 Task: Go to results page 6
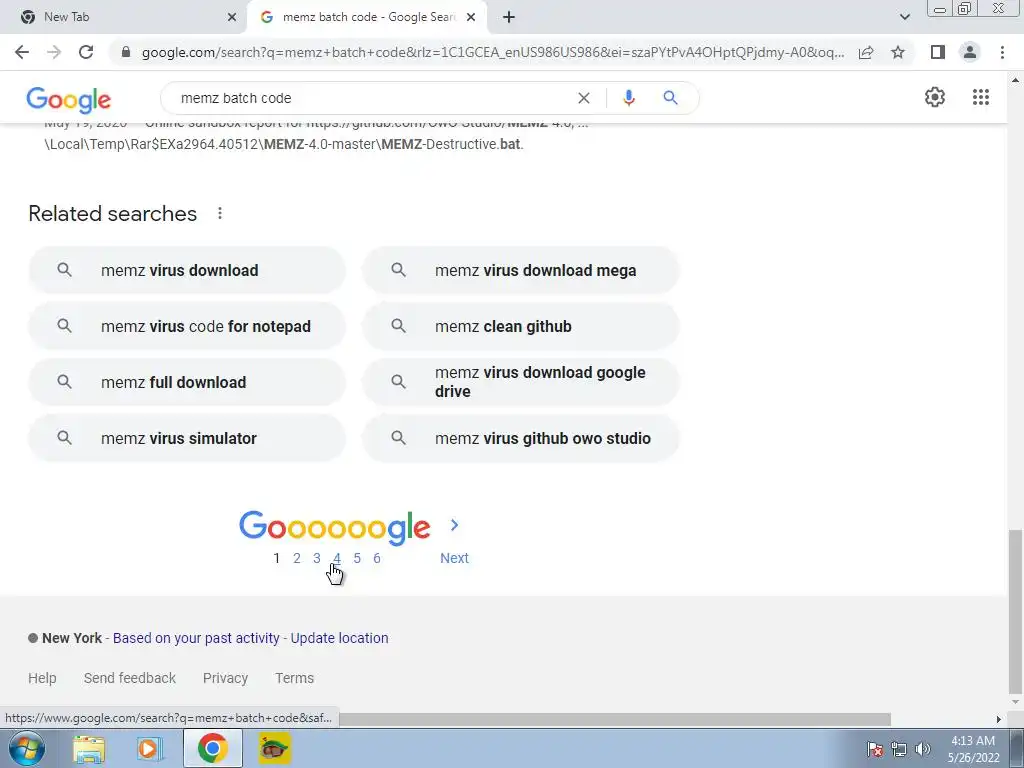(x=377, y=558)
